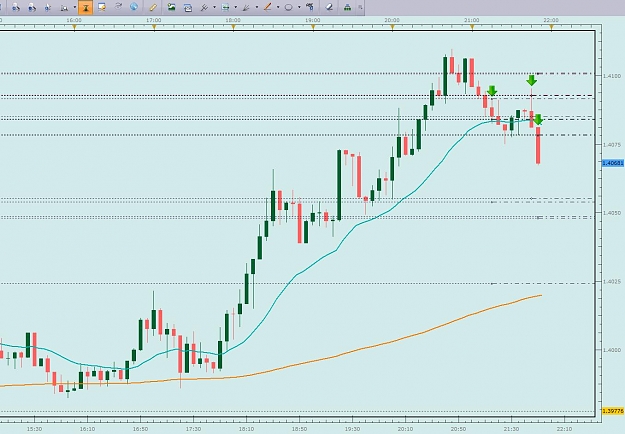Screen dimensions: 625x434
Task: Click the 18:10 label on bottom time axis
Action: [x=246, y=429]
